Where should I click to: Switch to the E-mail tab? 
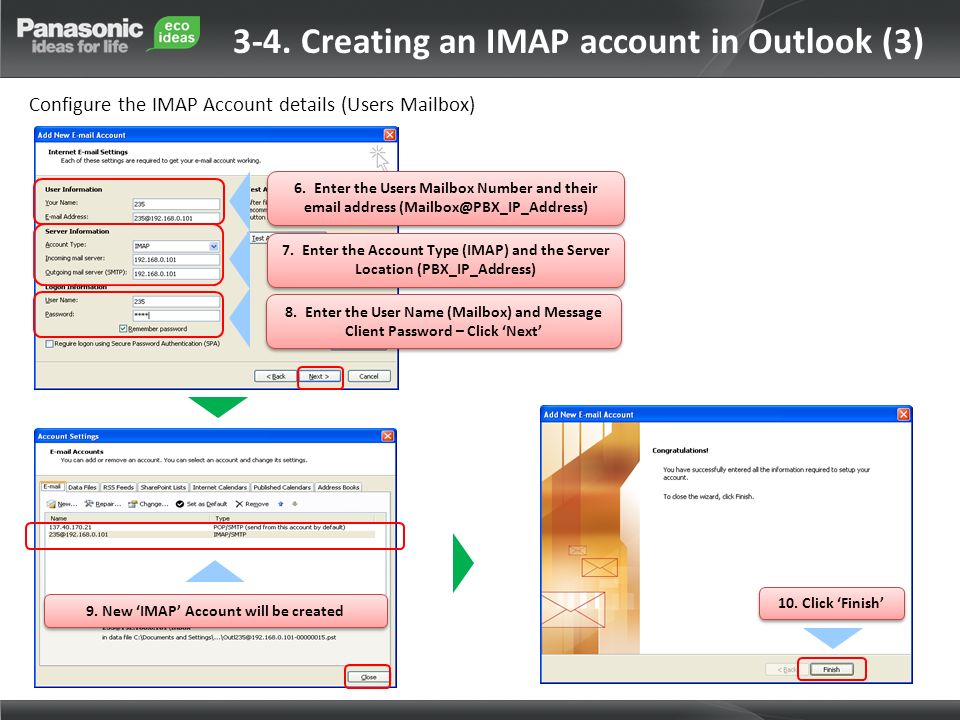(52, 487)
